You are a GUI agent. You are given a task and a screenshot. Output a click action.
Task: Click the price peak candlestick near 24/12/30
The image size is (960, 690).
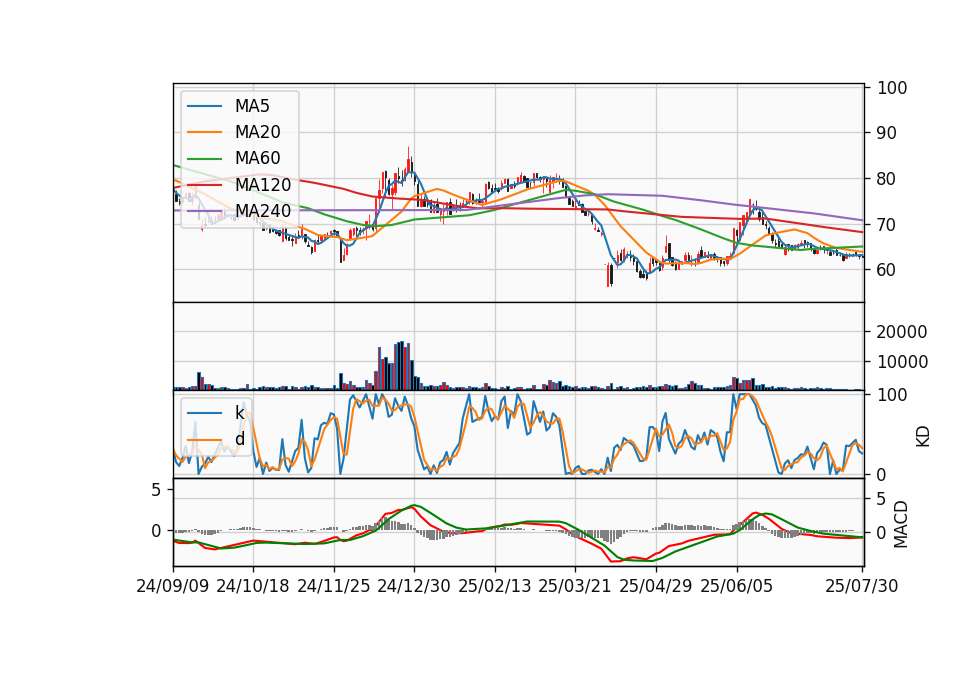coord(409,162)
